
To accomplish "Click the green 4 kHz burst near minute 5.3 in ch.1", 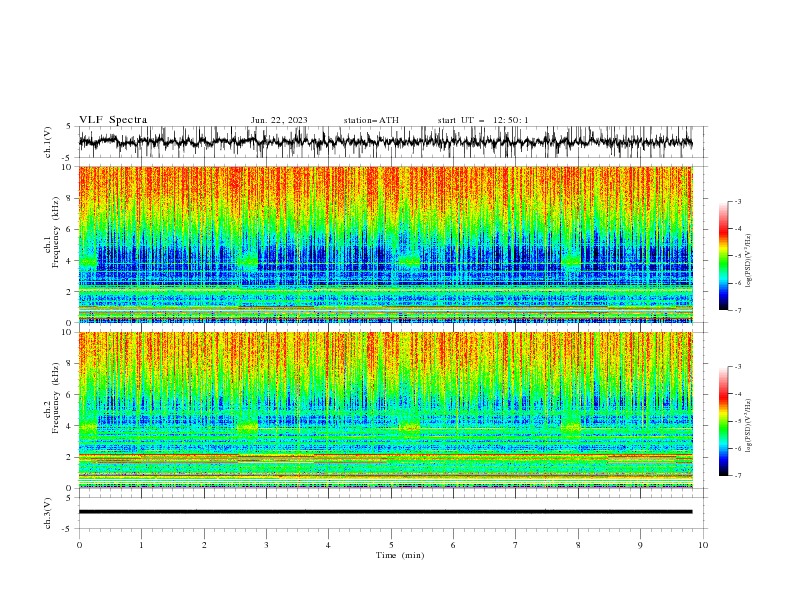I will (x=409, y=260).
